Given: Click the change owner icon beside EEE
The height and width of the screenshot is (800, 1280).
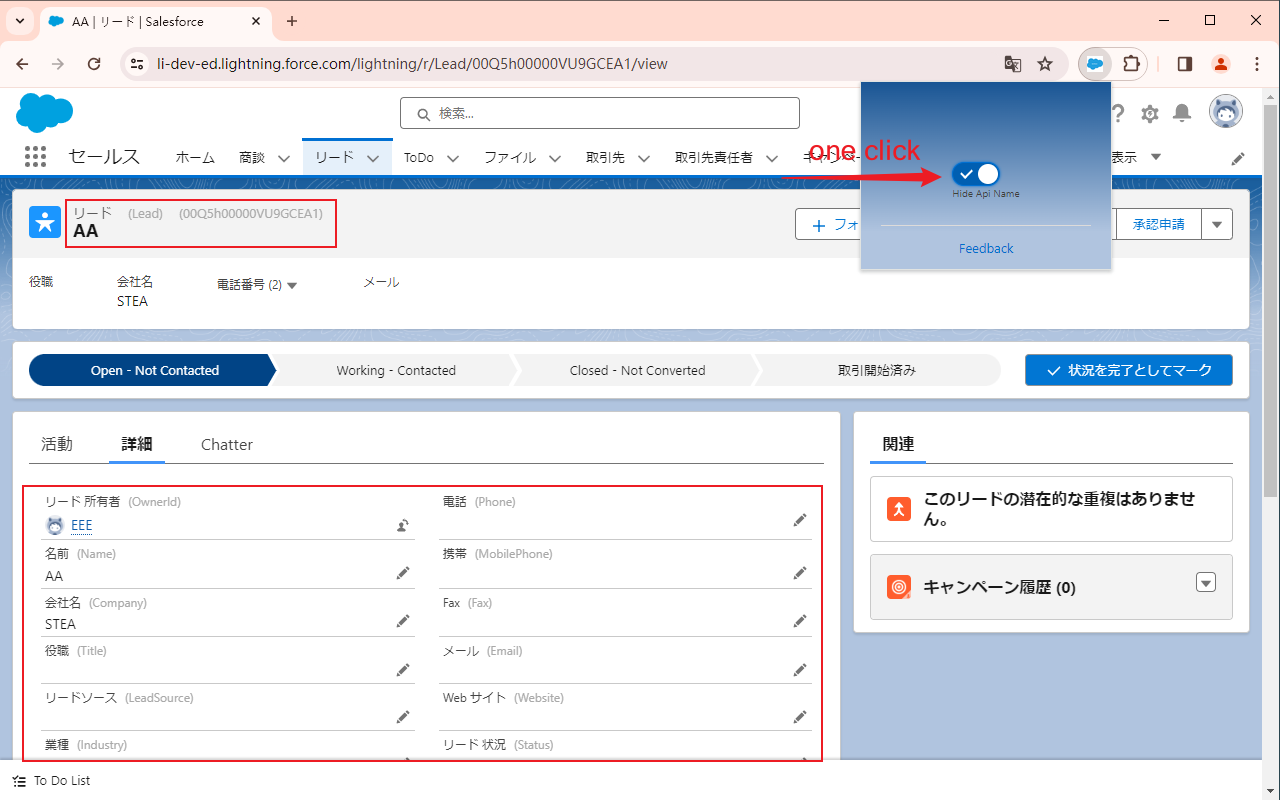Looking at the screenshot, I should coord(403,525).
